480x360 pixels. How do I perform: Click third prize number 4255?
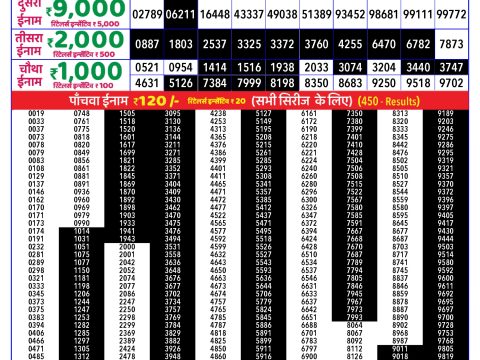[x=350, y=44]
